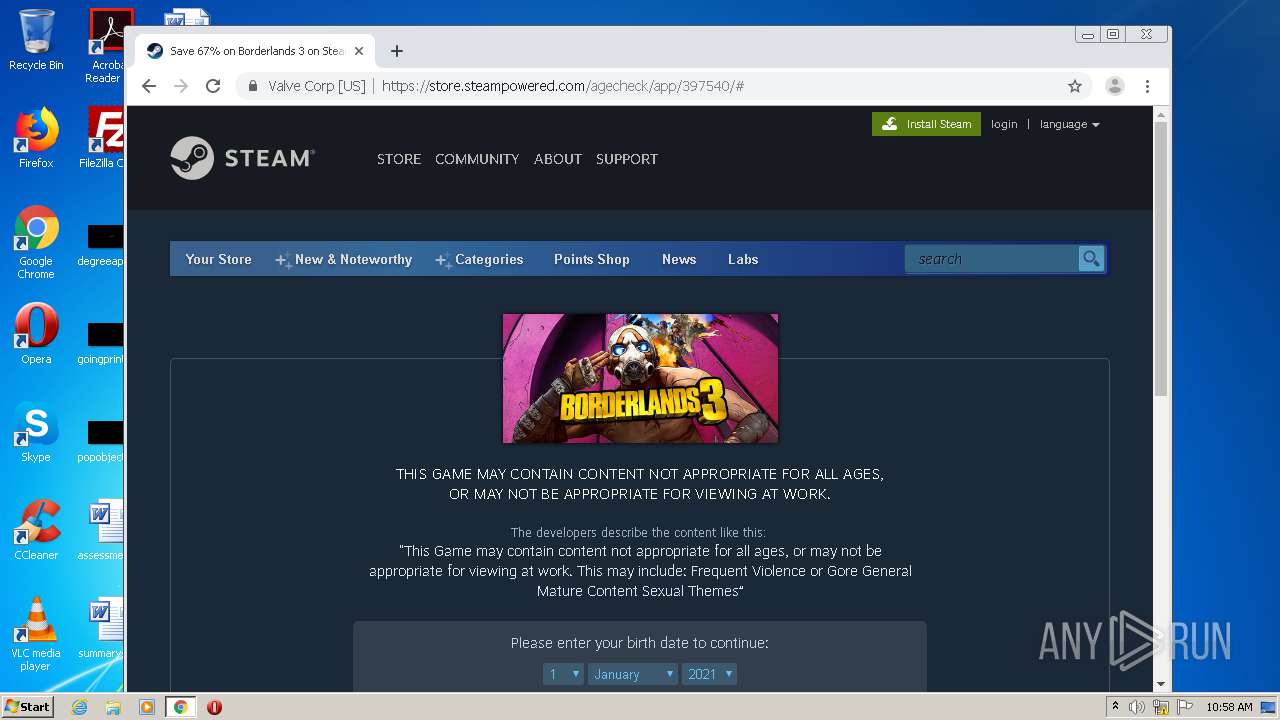The height and width of the screenshot is (720, 1280).
Task: Open the SUPPORT page
Action: (x=627, y=159)
